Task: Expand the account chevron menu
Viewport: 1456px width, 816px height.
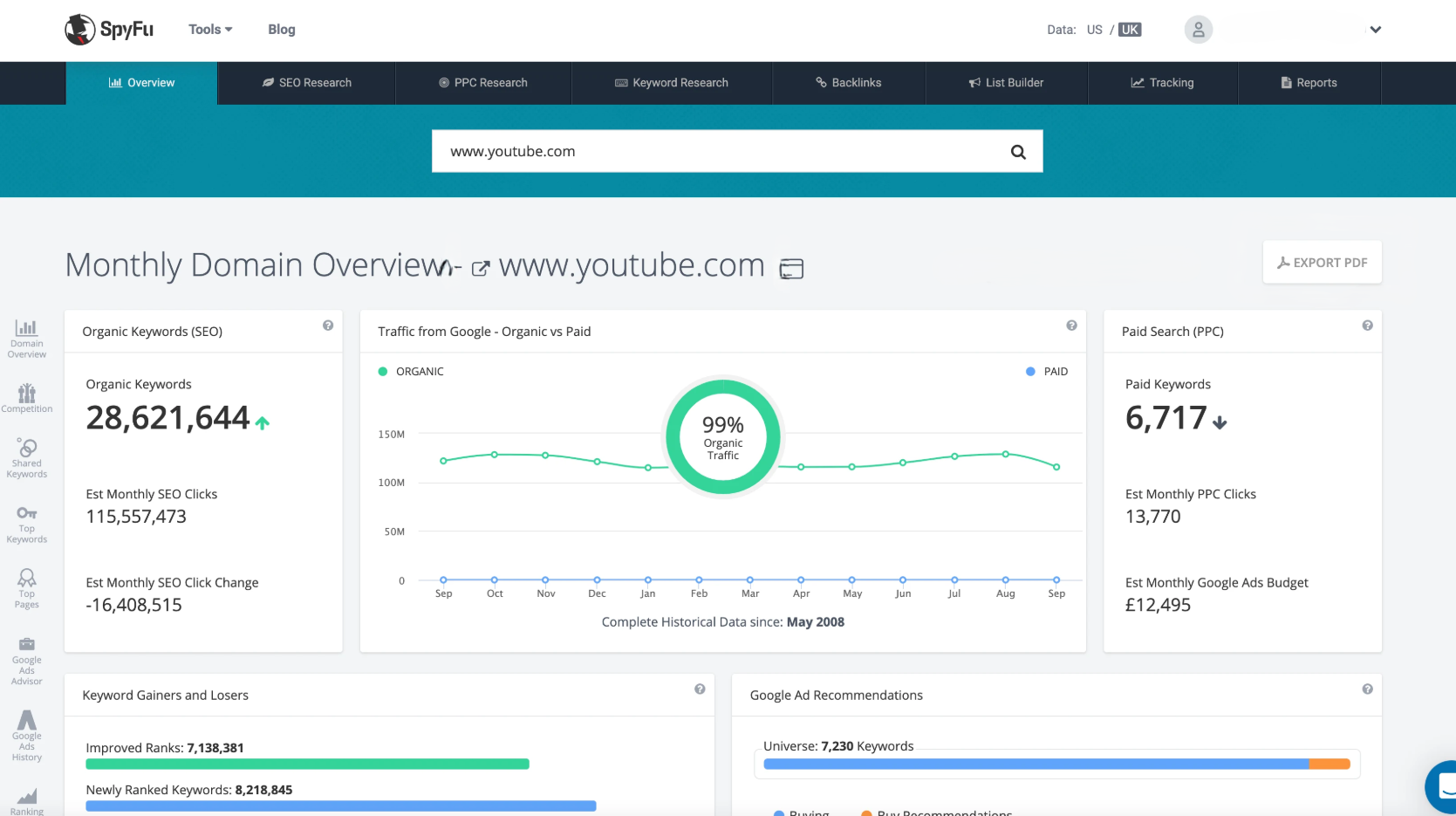Action: coord(1375,30)
